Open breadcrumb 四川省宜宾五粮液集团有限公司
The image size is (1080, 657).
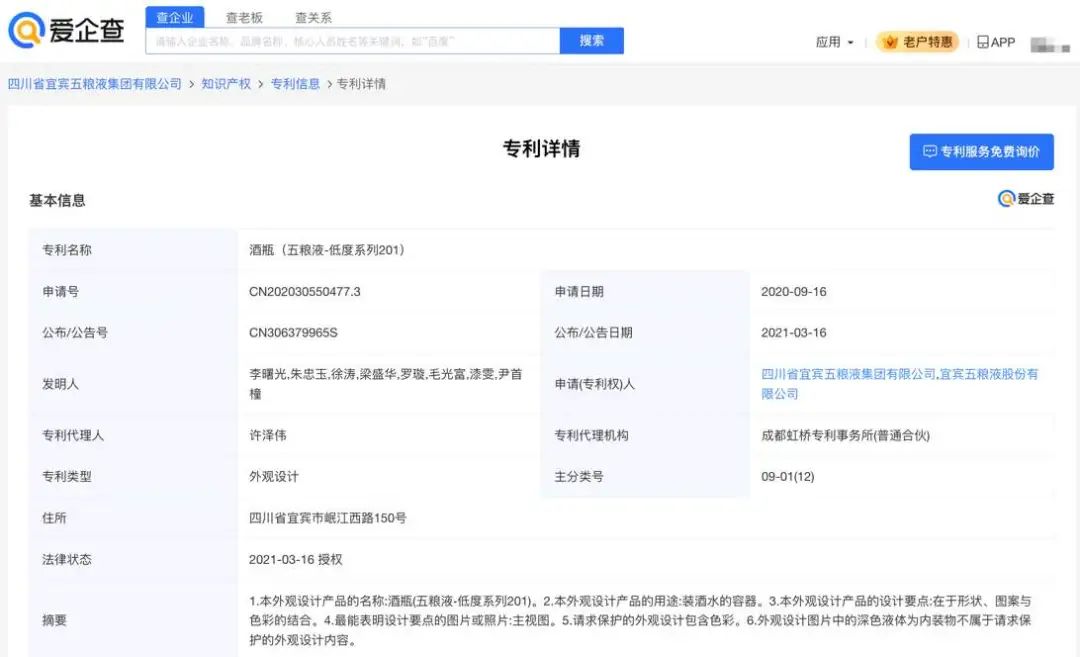click(x=94, y=84)
